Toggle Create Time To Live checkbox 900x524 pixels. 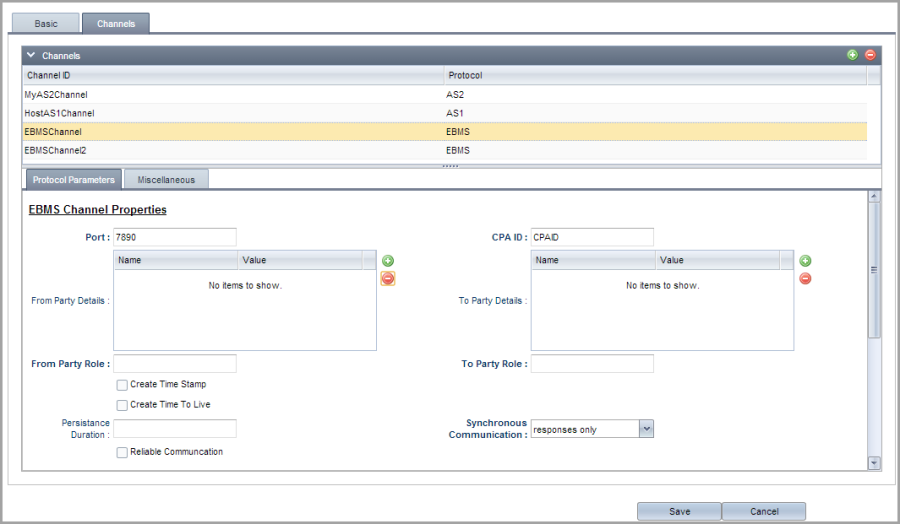tap(122, 405)
